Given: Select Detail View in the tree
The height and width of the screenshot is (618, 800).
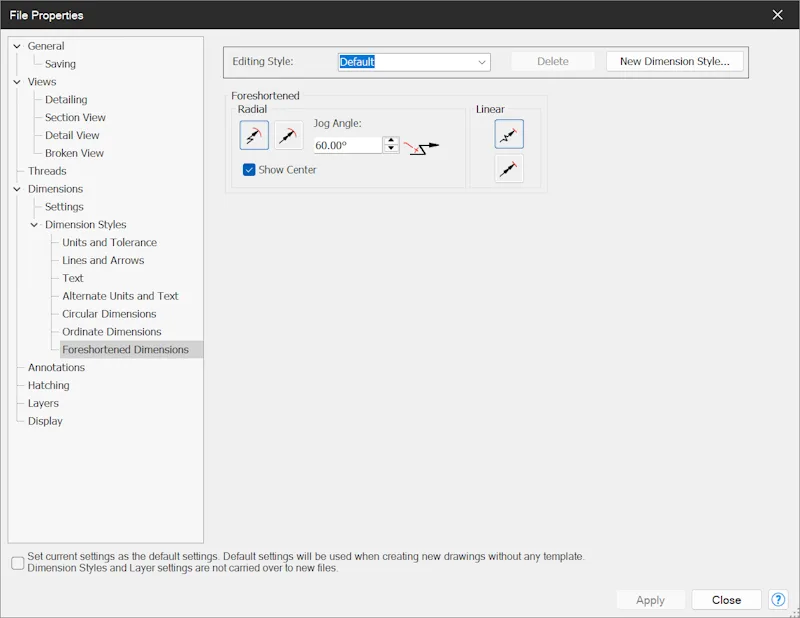Looking at the screenshot, I should [x=72, y=135].
